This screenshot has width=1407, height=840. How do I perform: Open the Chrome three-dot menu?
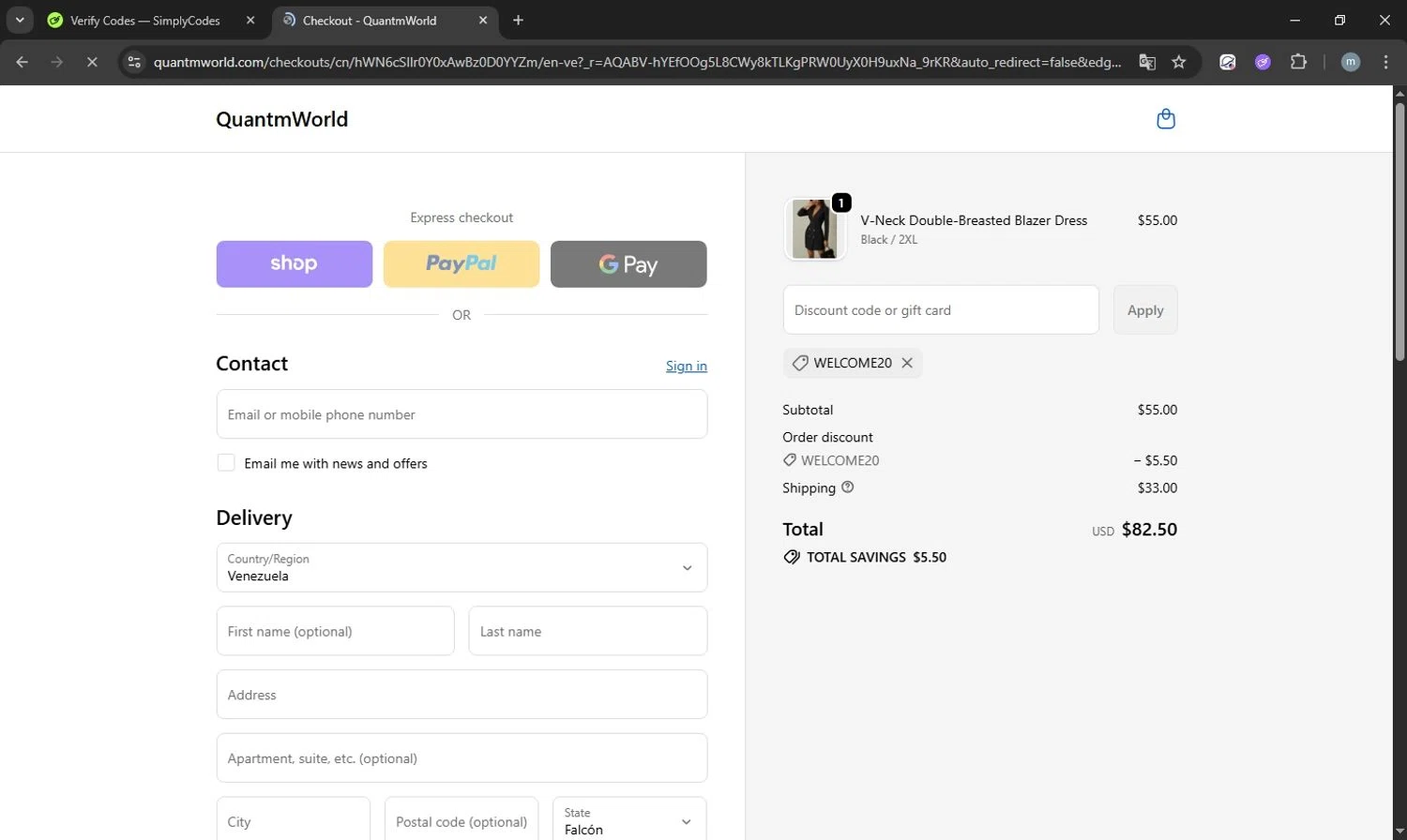1385,62
